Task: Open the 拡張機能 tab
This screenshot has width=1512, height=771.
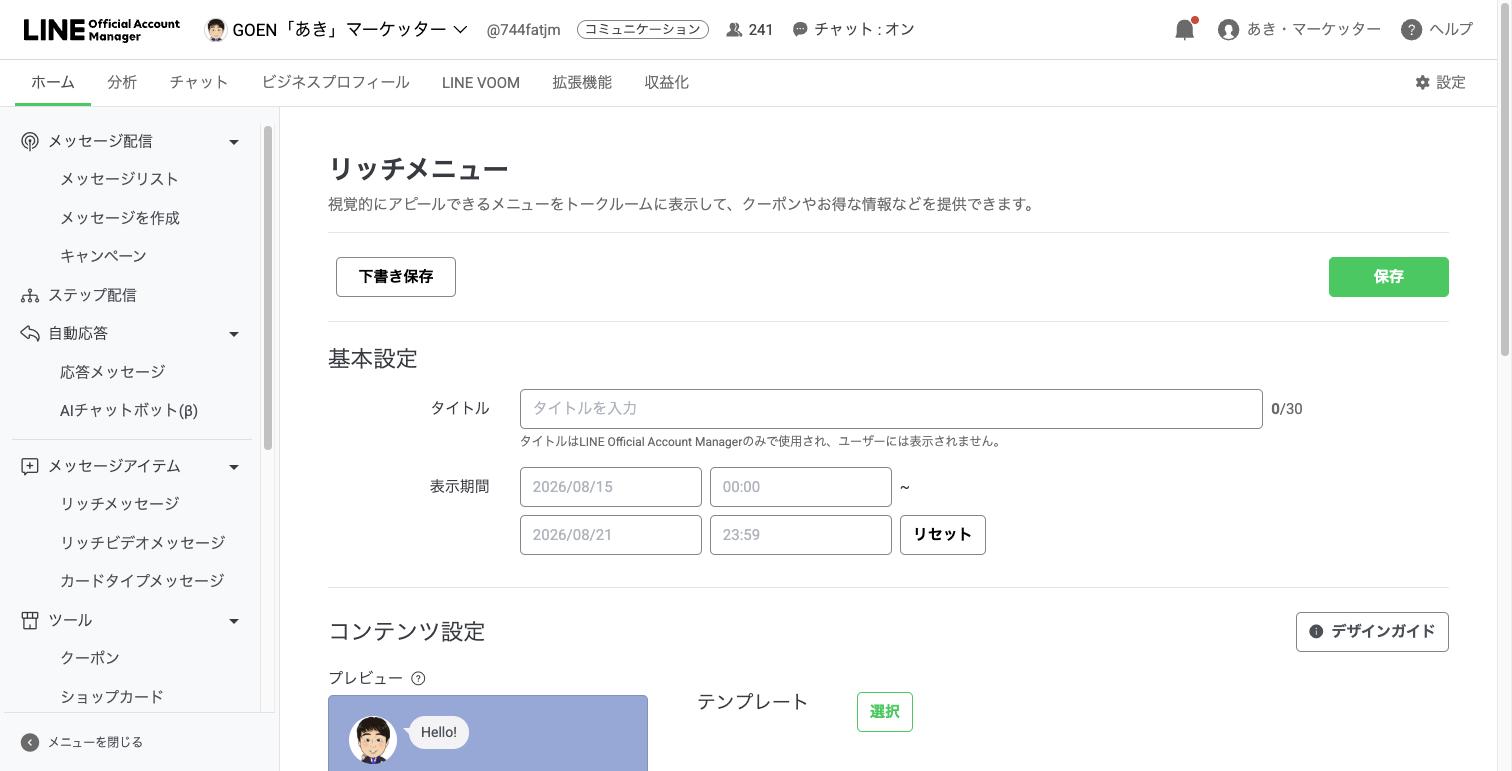Action: tap(582, 83)
